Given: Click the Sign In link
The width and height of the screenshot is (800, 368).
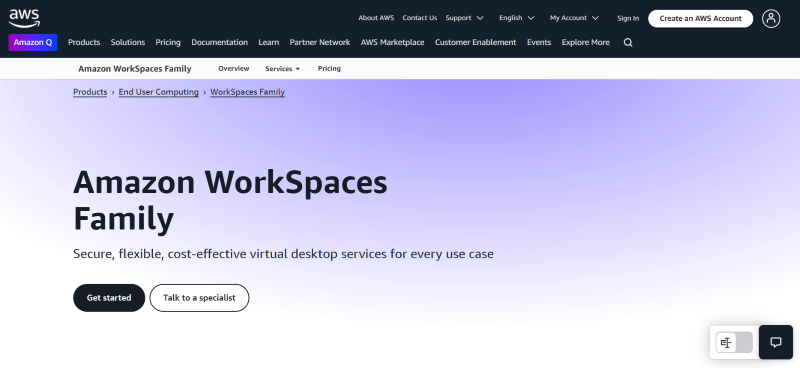Looking at the screenshot, I should tap(628, 18).
